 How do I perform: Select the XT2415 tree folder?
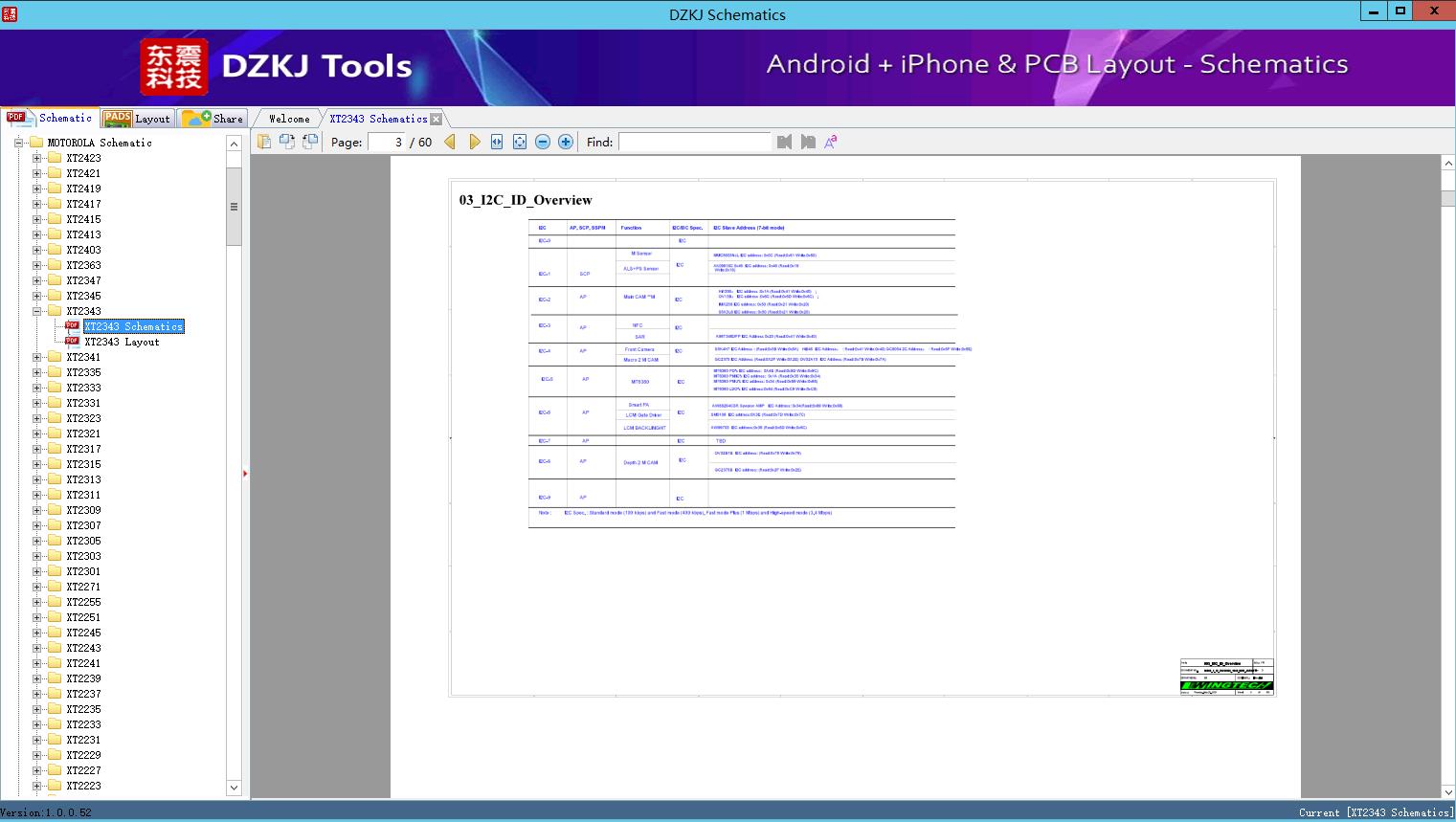click(83, 219)
